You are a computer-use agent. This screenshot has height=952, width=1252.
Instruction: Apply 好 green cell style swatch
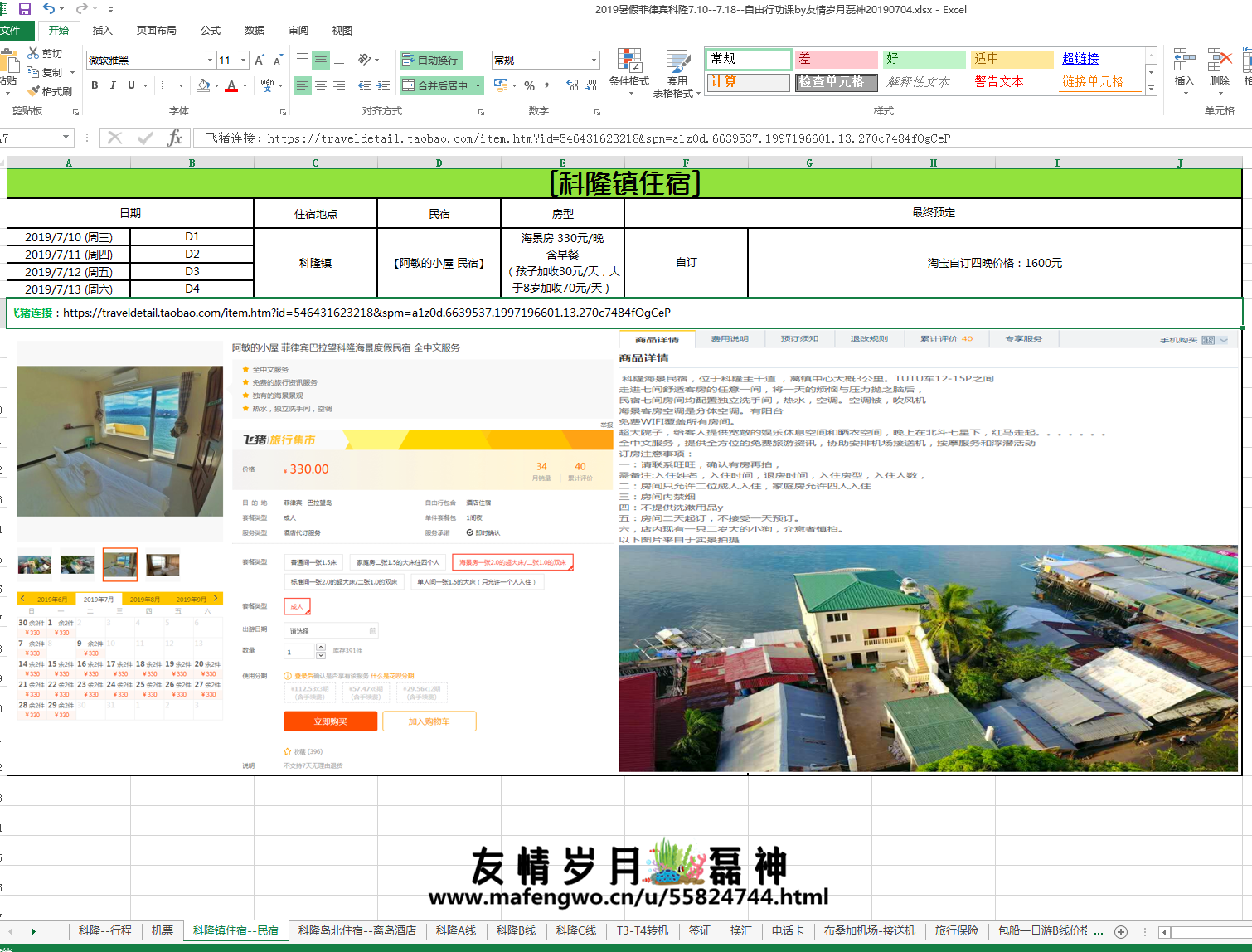(x=924, y=59)
